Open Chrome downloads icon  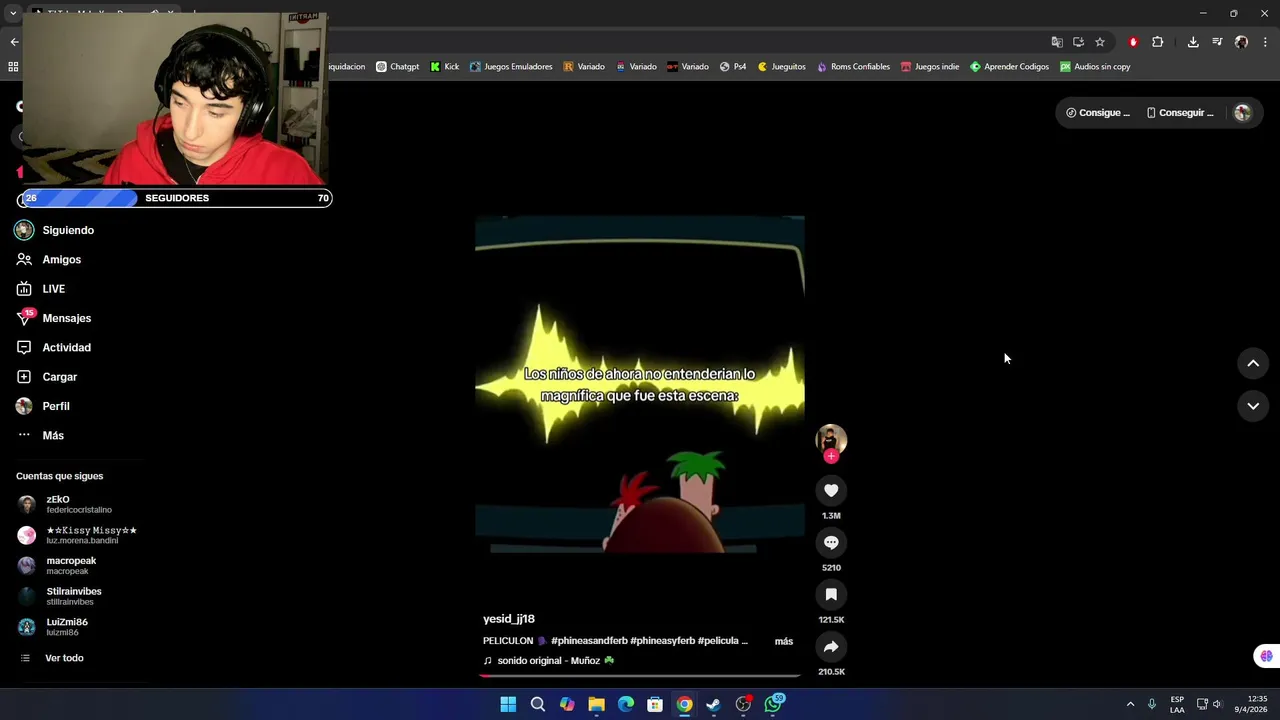click(1193, 42)
